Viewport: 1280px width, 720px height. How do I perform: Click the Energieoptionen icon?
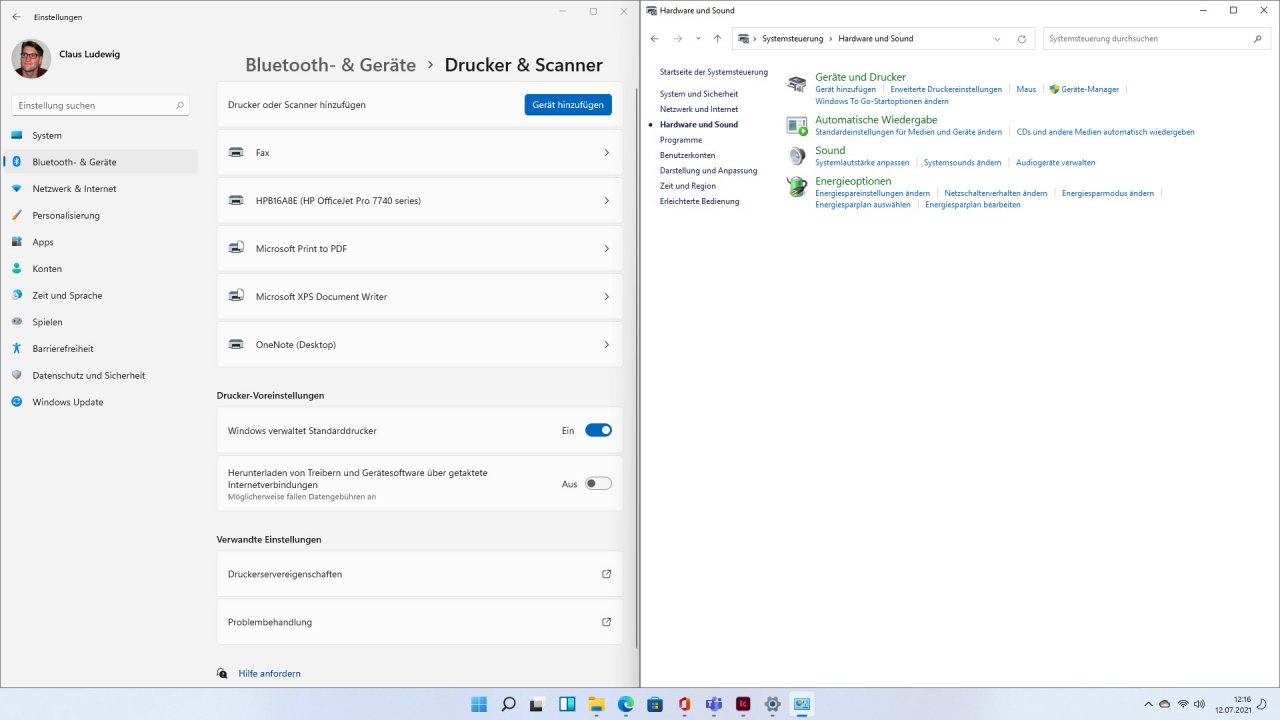(x=797, y=187)
